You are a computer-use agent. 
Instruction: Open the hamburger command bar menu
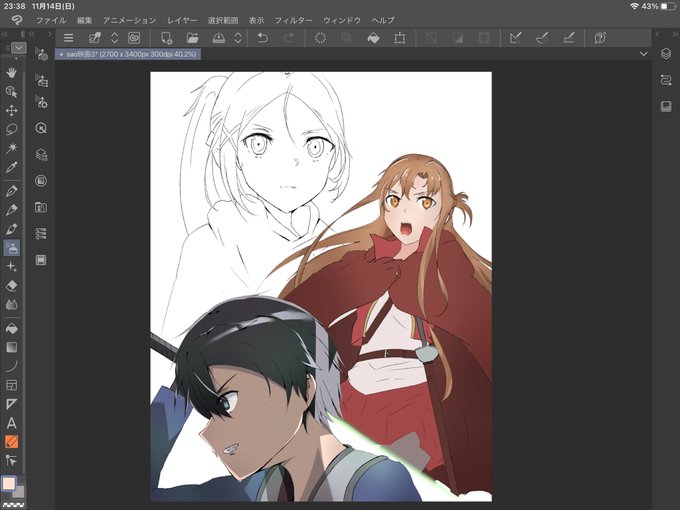tap(69, 38)
